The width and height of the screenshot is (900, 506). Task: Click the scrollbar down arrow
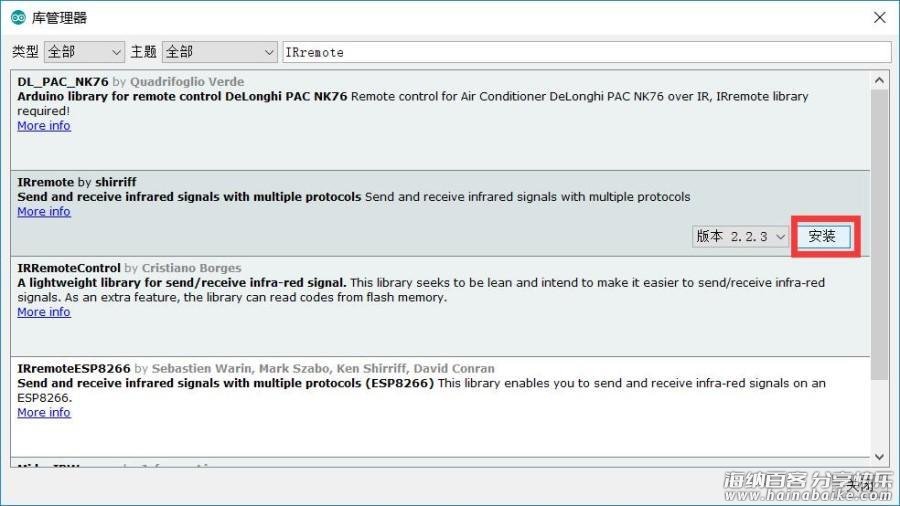click(879, 457)
